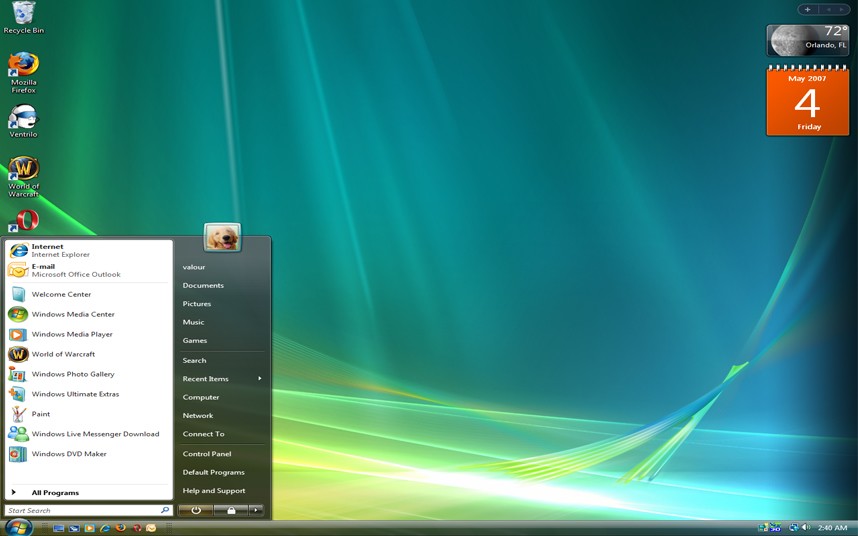Add a gadget using sidebar plus button
The width and height of the screenshot is (858, 536).
point(808,9)
